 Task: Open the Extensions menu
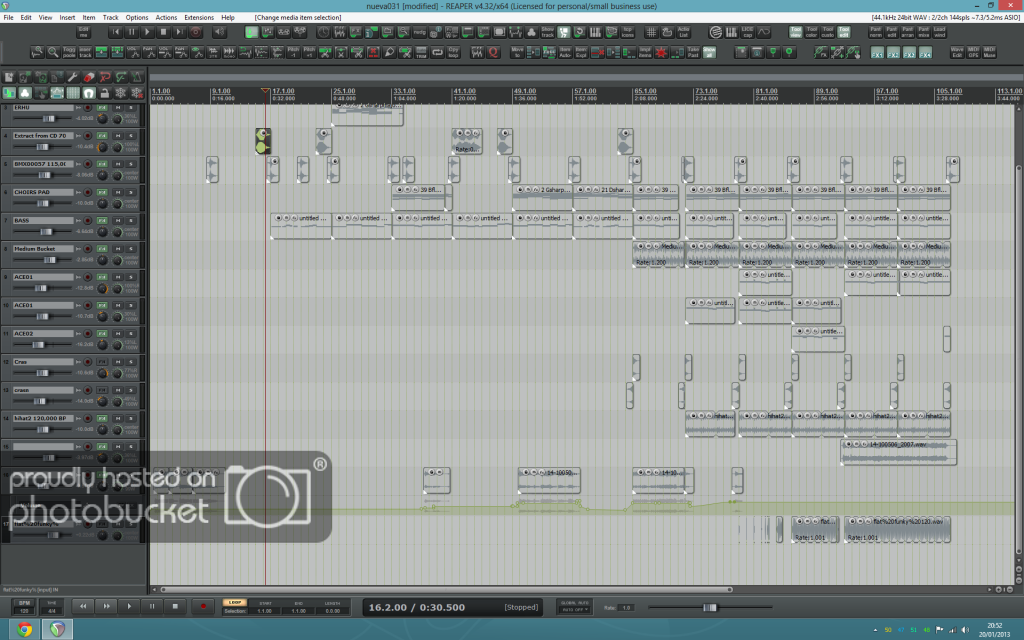coord(199,17)
